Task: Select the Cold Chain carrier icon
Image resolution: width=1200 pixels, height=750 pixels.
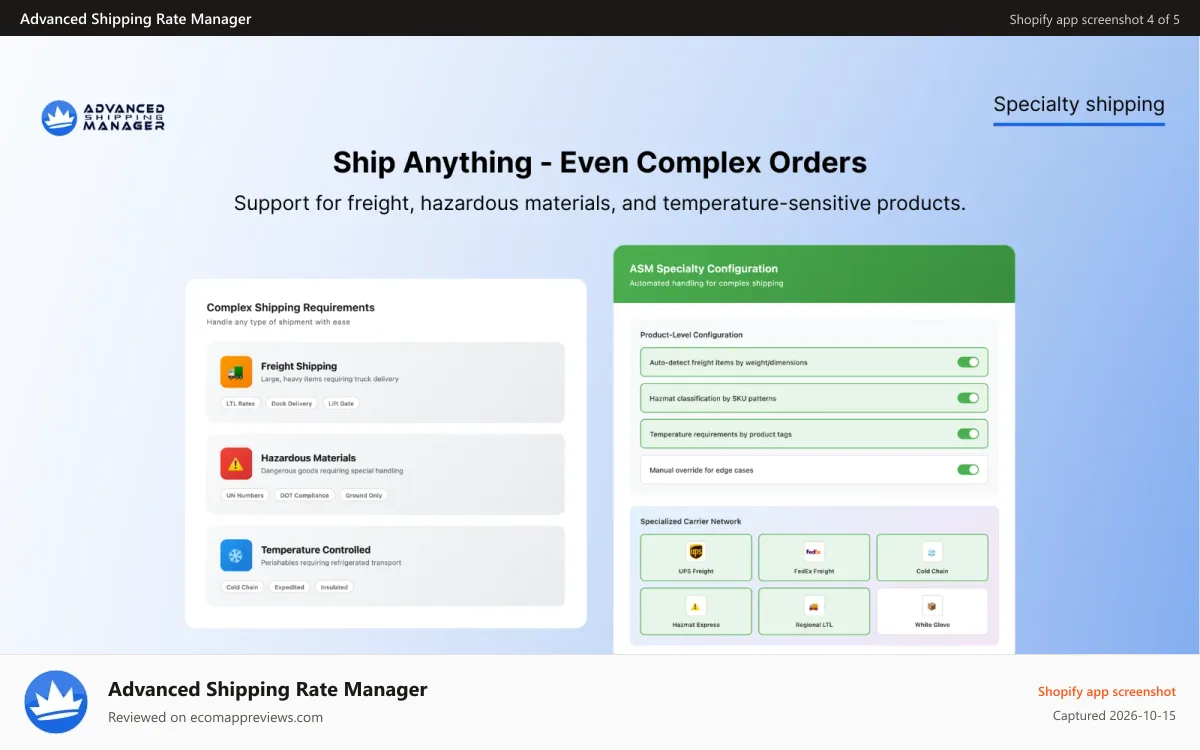Action: [932, 552]
